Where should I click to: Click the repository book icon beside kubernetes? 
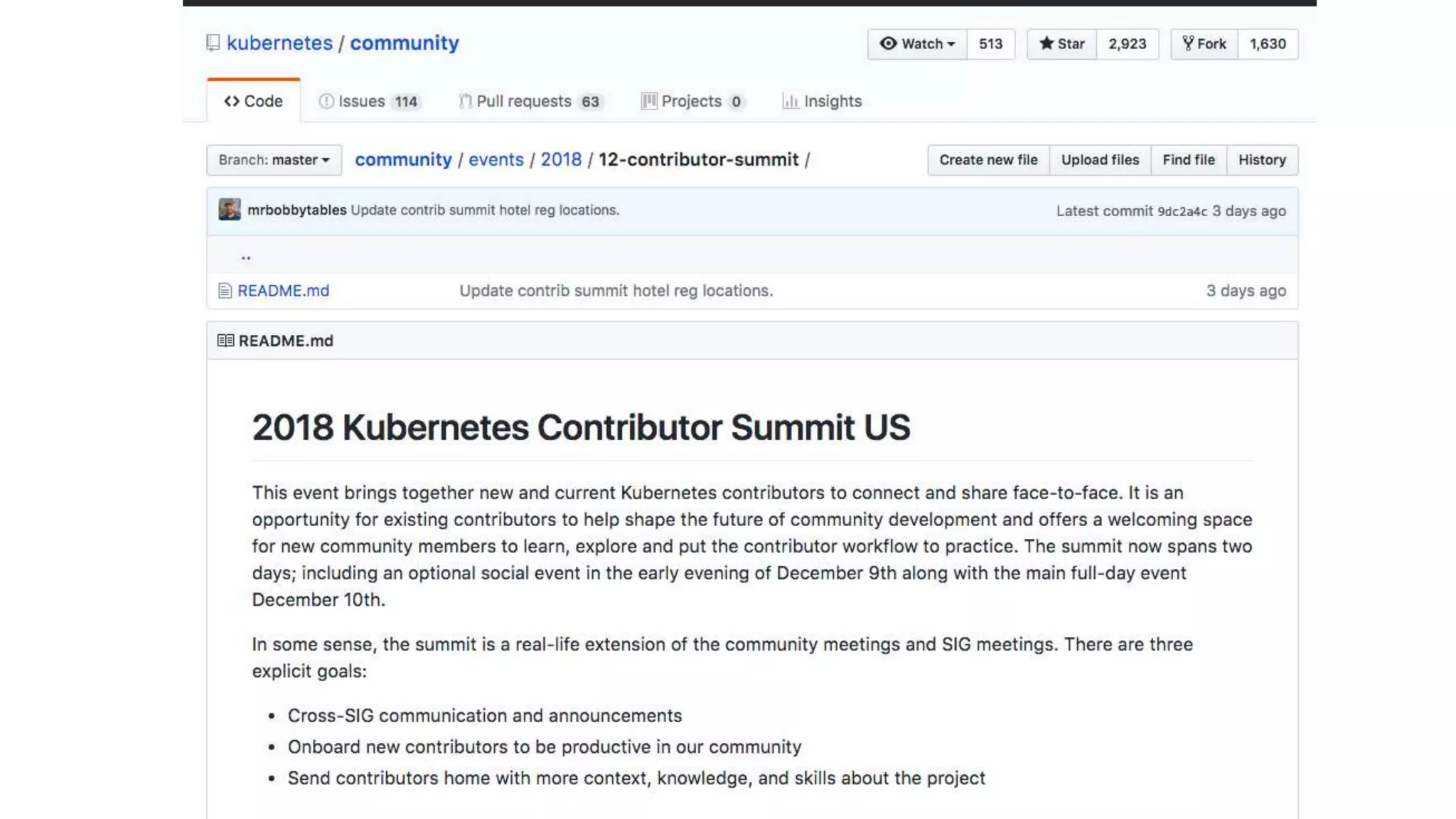[x=213, y=43]
